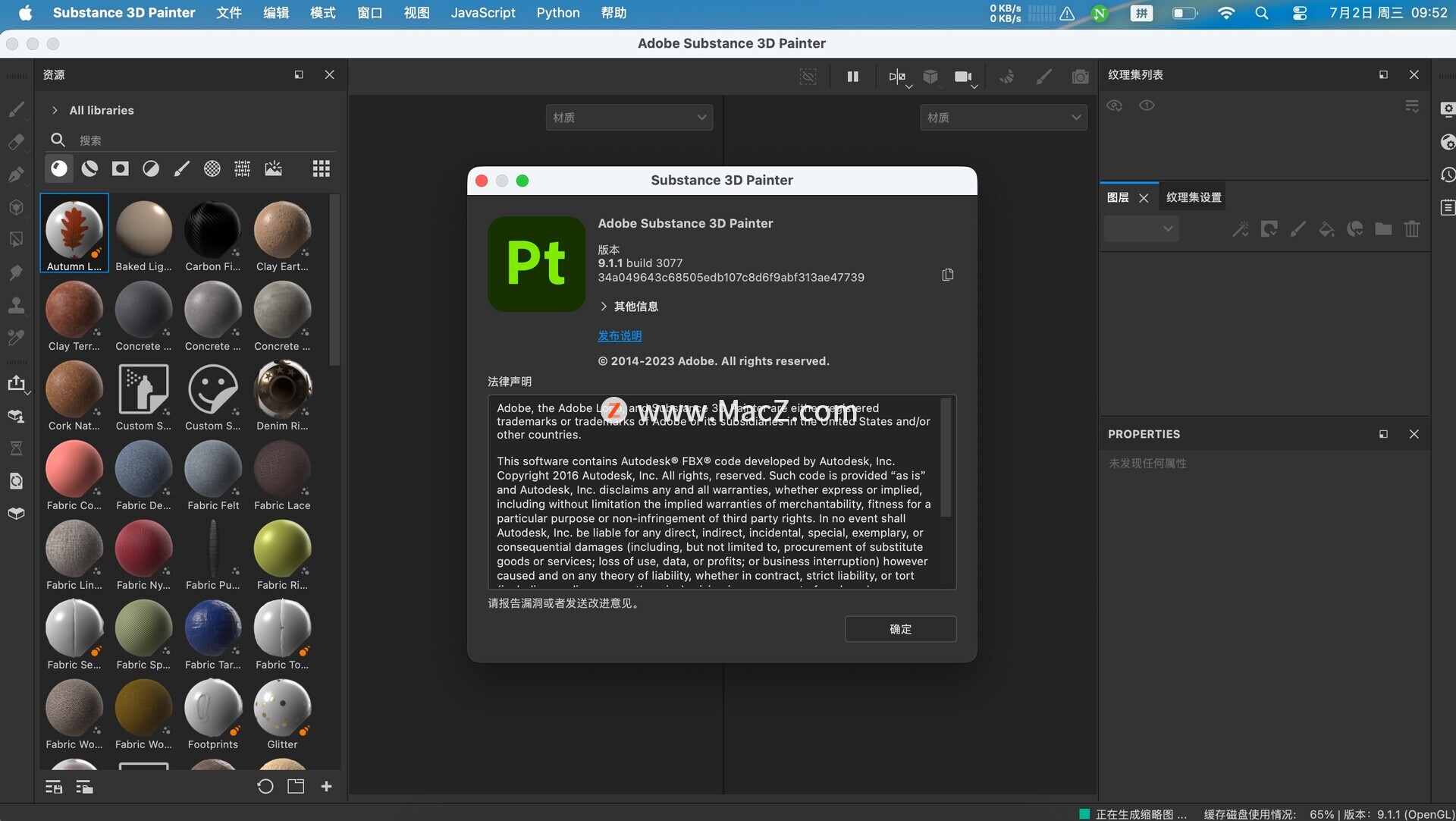This screenshot has height=821, width=1456.
Task: Expand the 其他信息 section in About dialog
Action: pos(629,307)
